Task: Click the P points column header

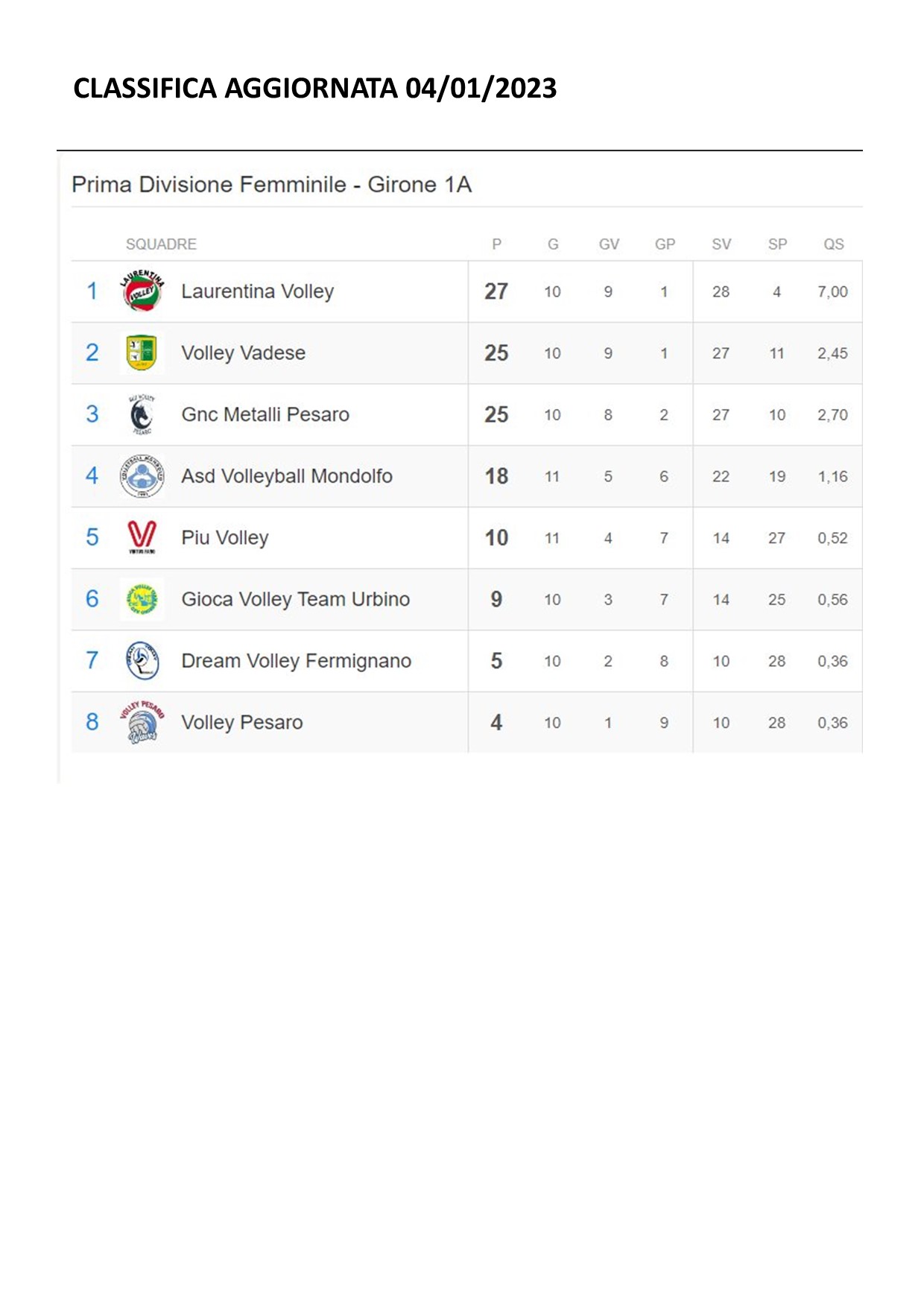Action: (496, 244)
